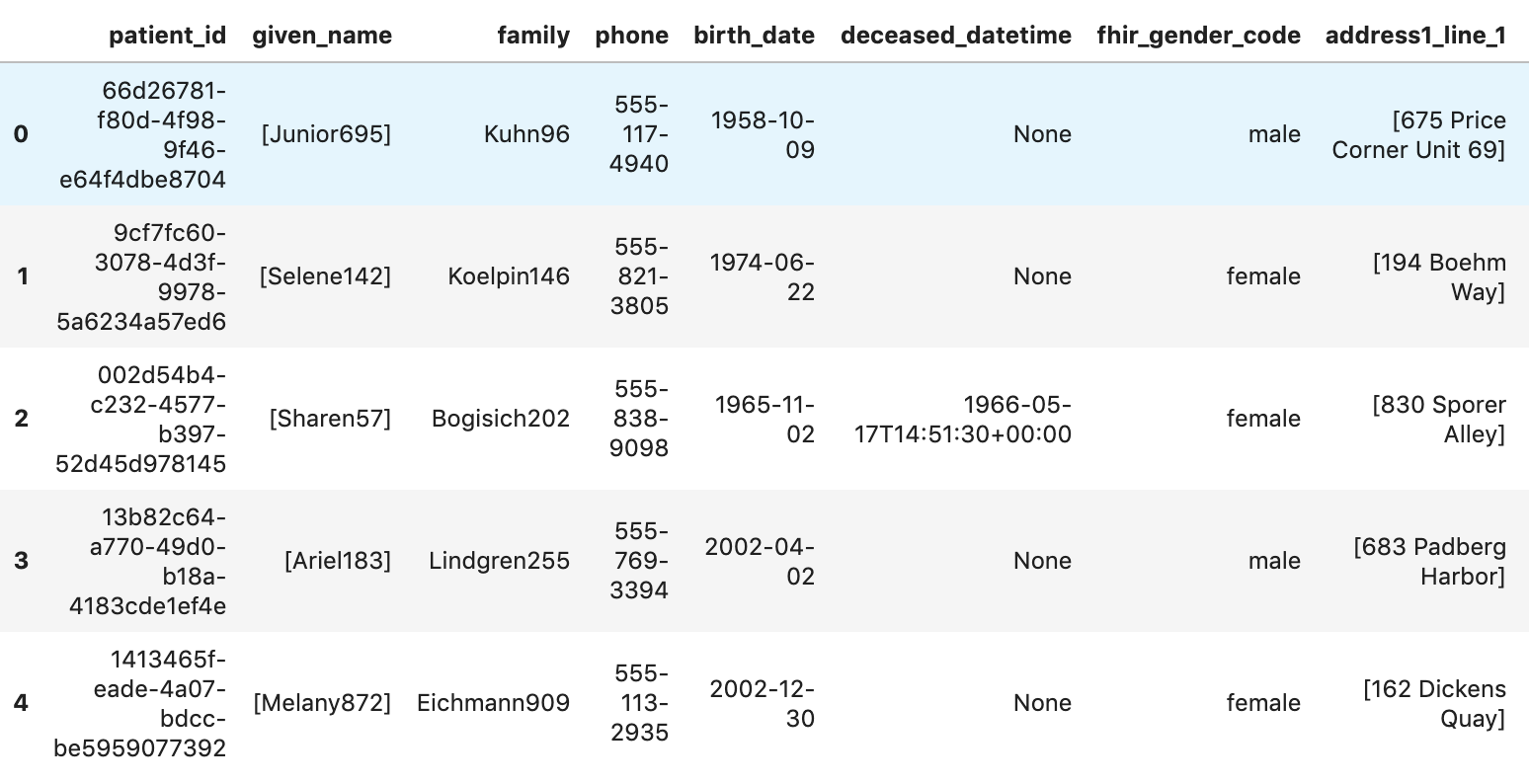Click the deceased_datetime column header

[x=955, y=36]
